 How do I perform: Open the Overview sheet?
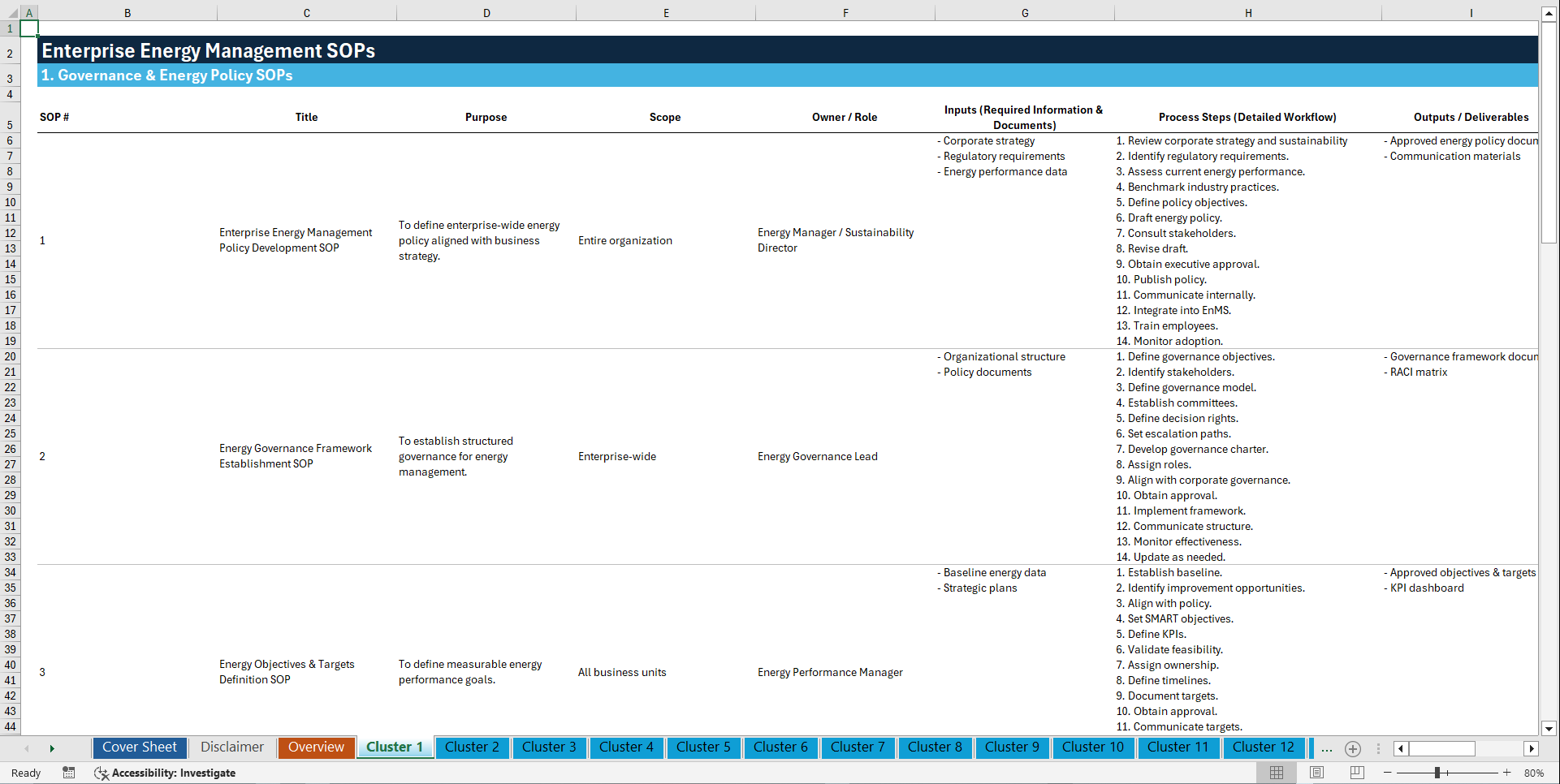tap(316, 747)
